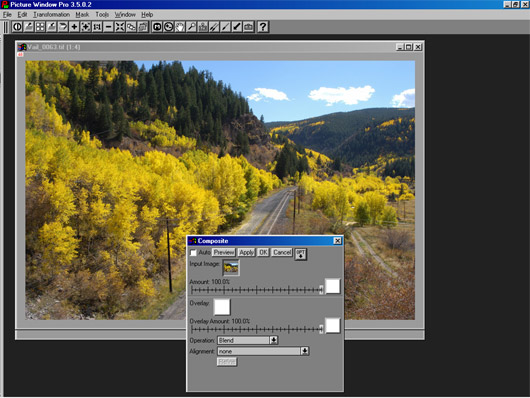Click the half-circle contrast icon in toolbar

[17, 27]
